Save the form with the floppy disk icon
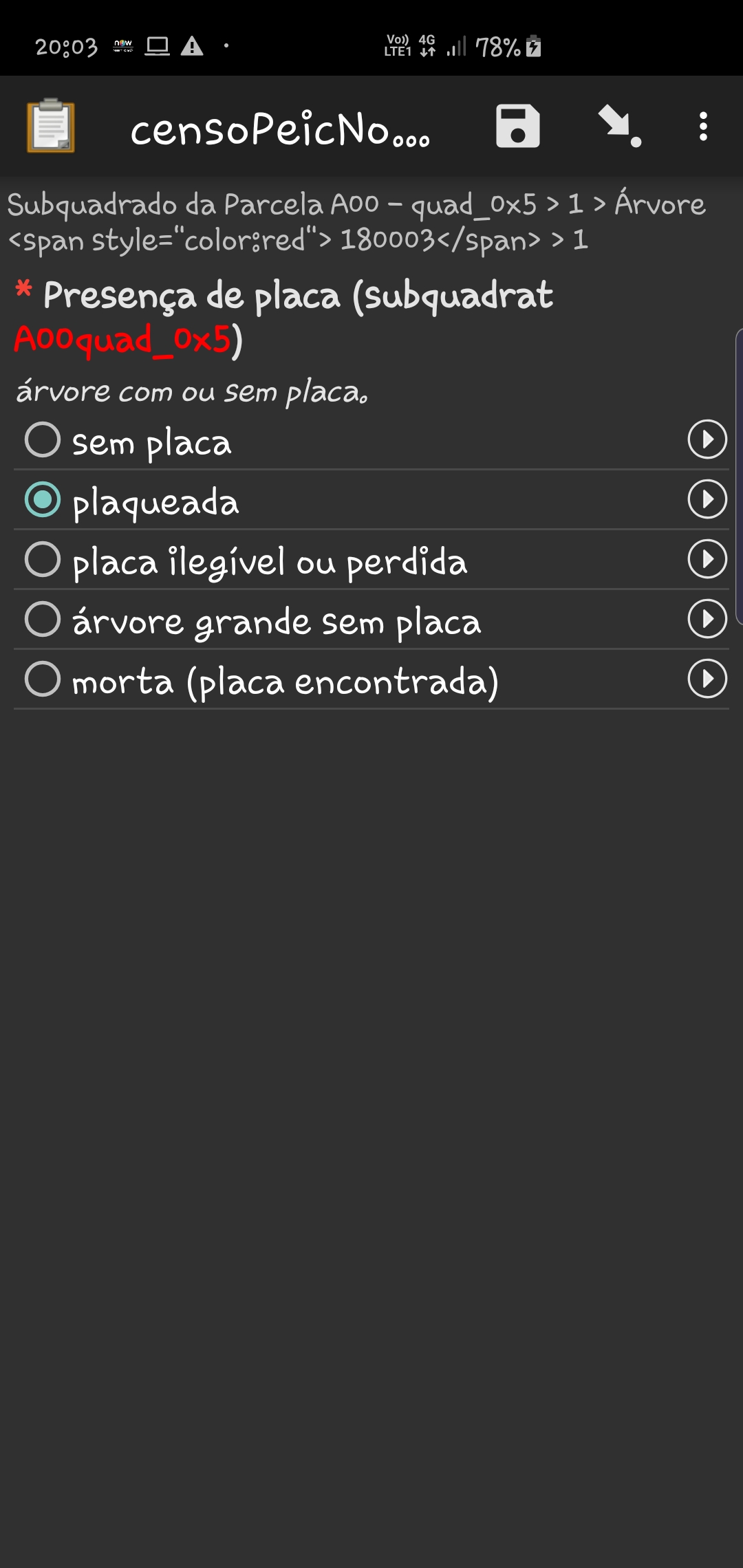This screenshot has height=1568, width=743. pyautogui.click(x=518, y=127)
